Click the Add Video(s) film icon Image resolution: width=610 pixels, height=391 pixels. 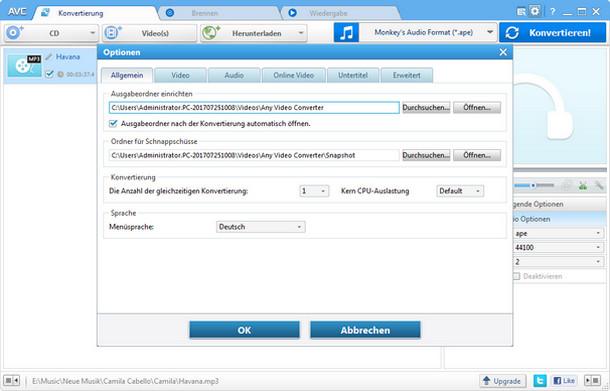pyautogui.click(x=113, y=33)
